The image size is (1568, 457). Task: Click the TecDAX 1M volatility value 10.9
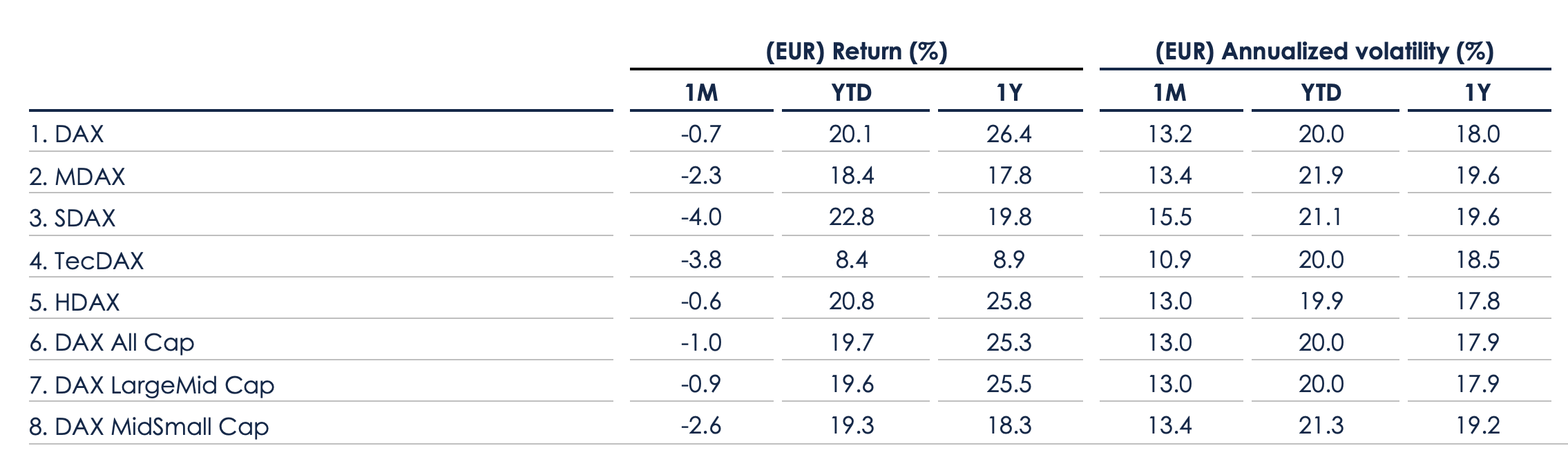click(1169, 260)
